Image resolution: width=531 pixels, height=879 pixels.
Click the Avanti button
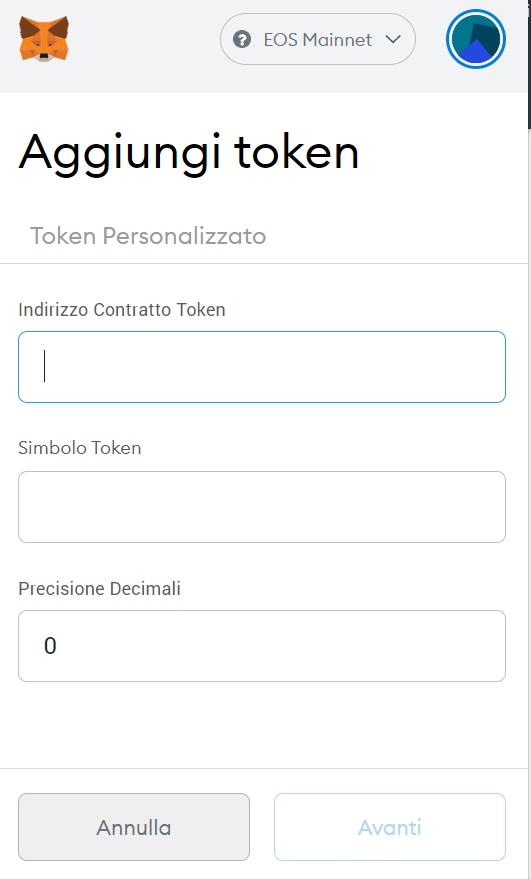pos(390,827)
